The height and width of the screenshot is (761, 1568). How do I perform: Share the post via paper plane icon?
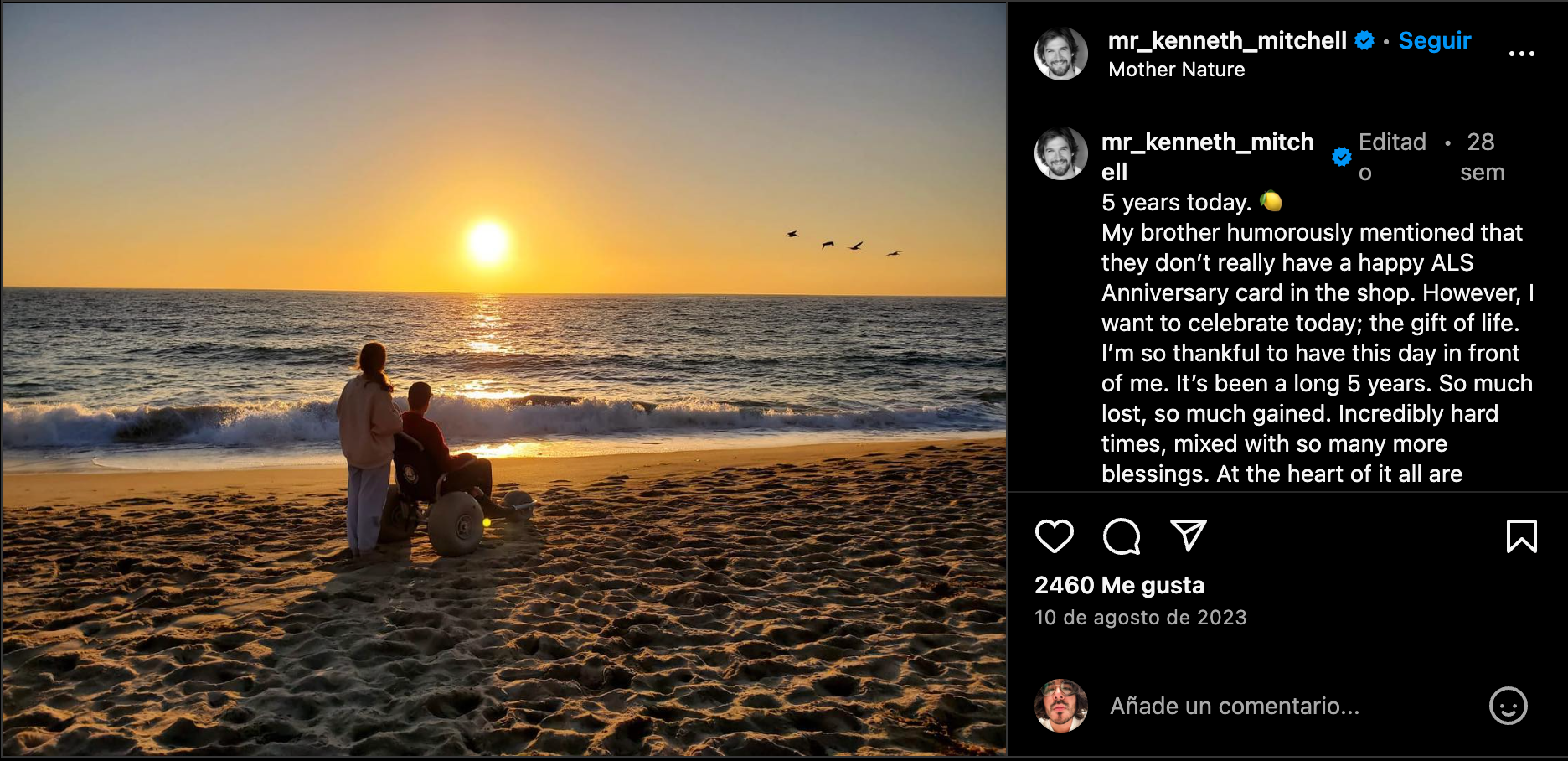tap(1188, 536)
